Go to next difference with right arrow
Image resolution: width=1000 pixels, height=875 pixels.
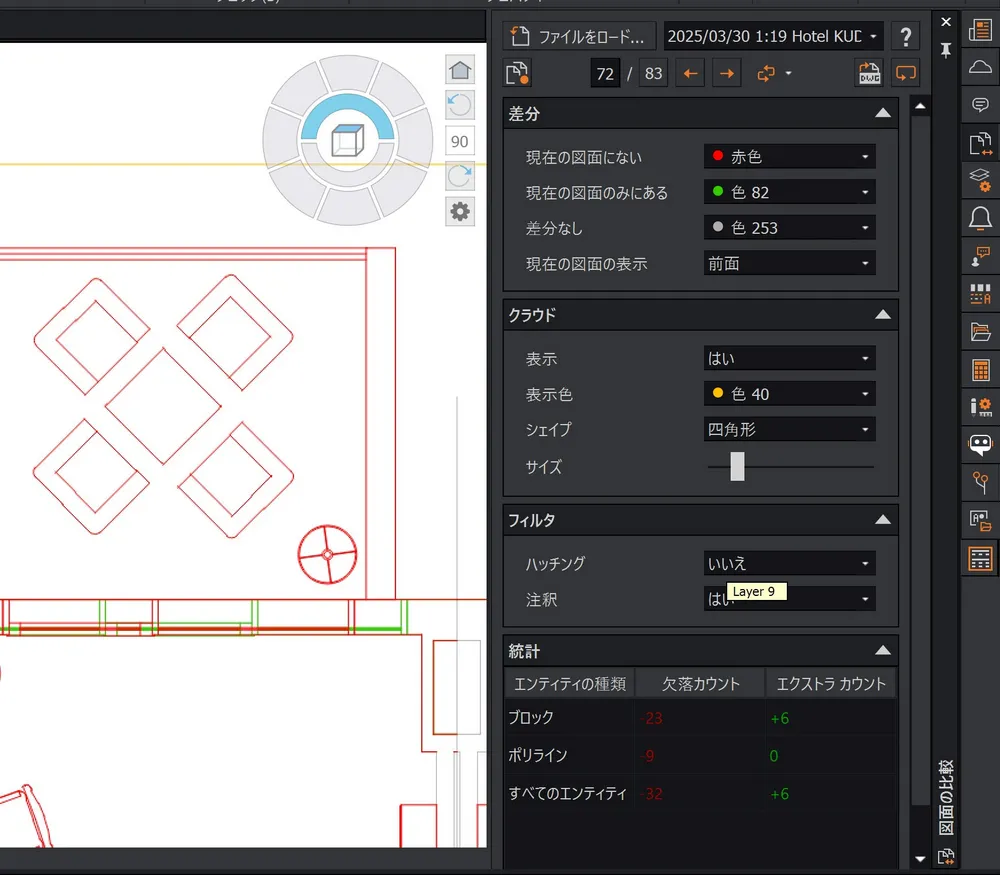point(726,74)
